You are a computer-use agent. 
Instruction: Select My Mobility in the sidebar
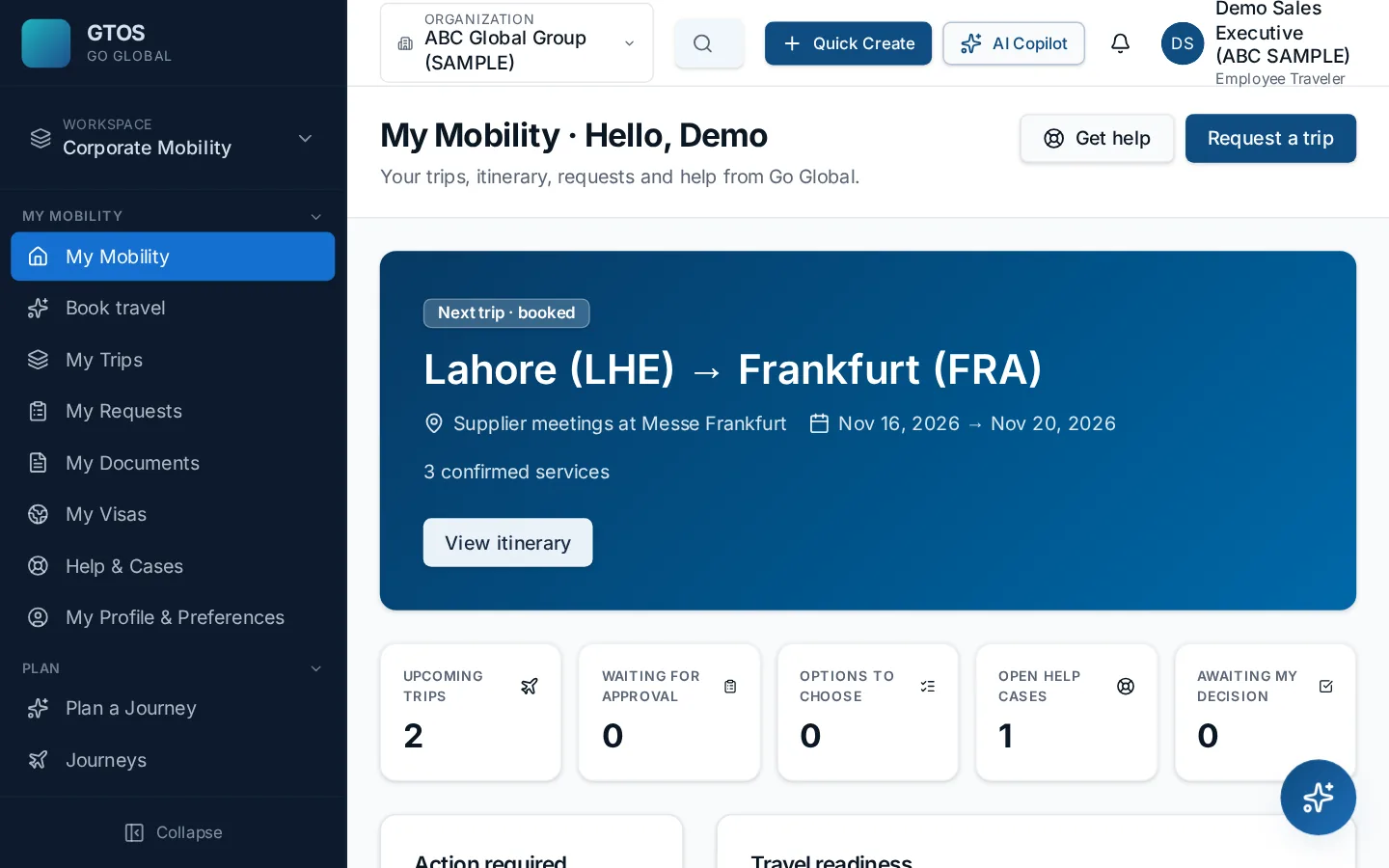pyautogui.click(x=173, y=257)
